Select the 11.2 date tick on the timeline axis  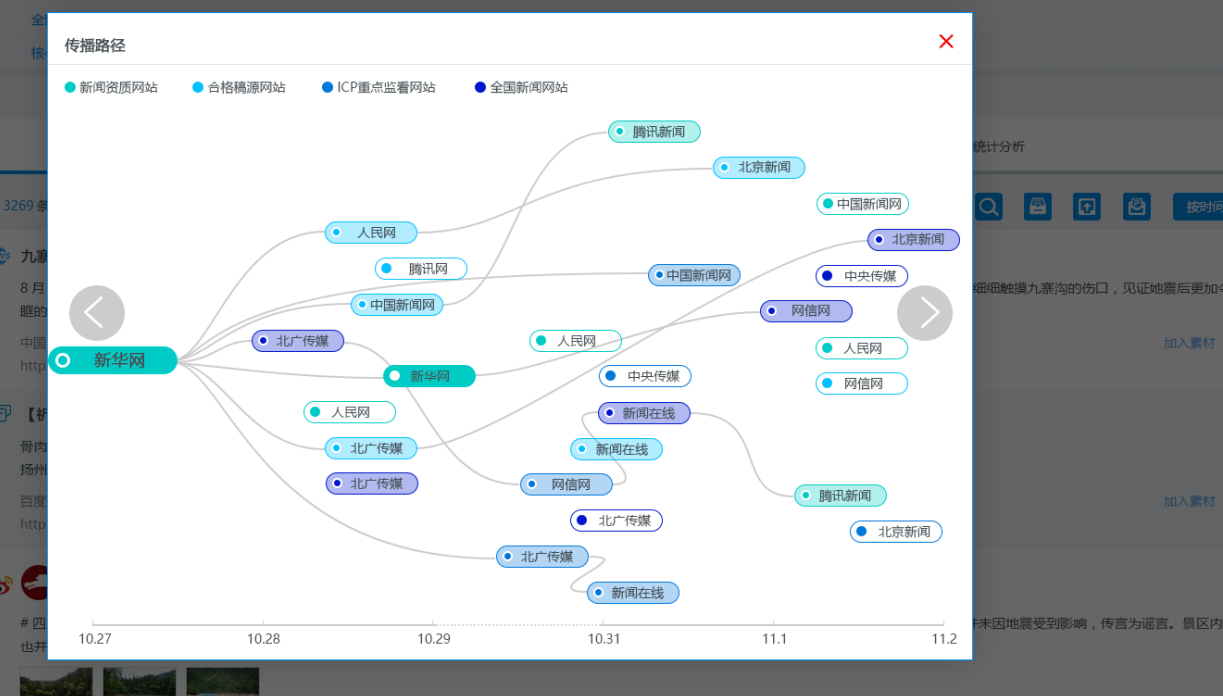tap(944, 638)
